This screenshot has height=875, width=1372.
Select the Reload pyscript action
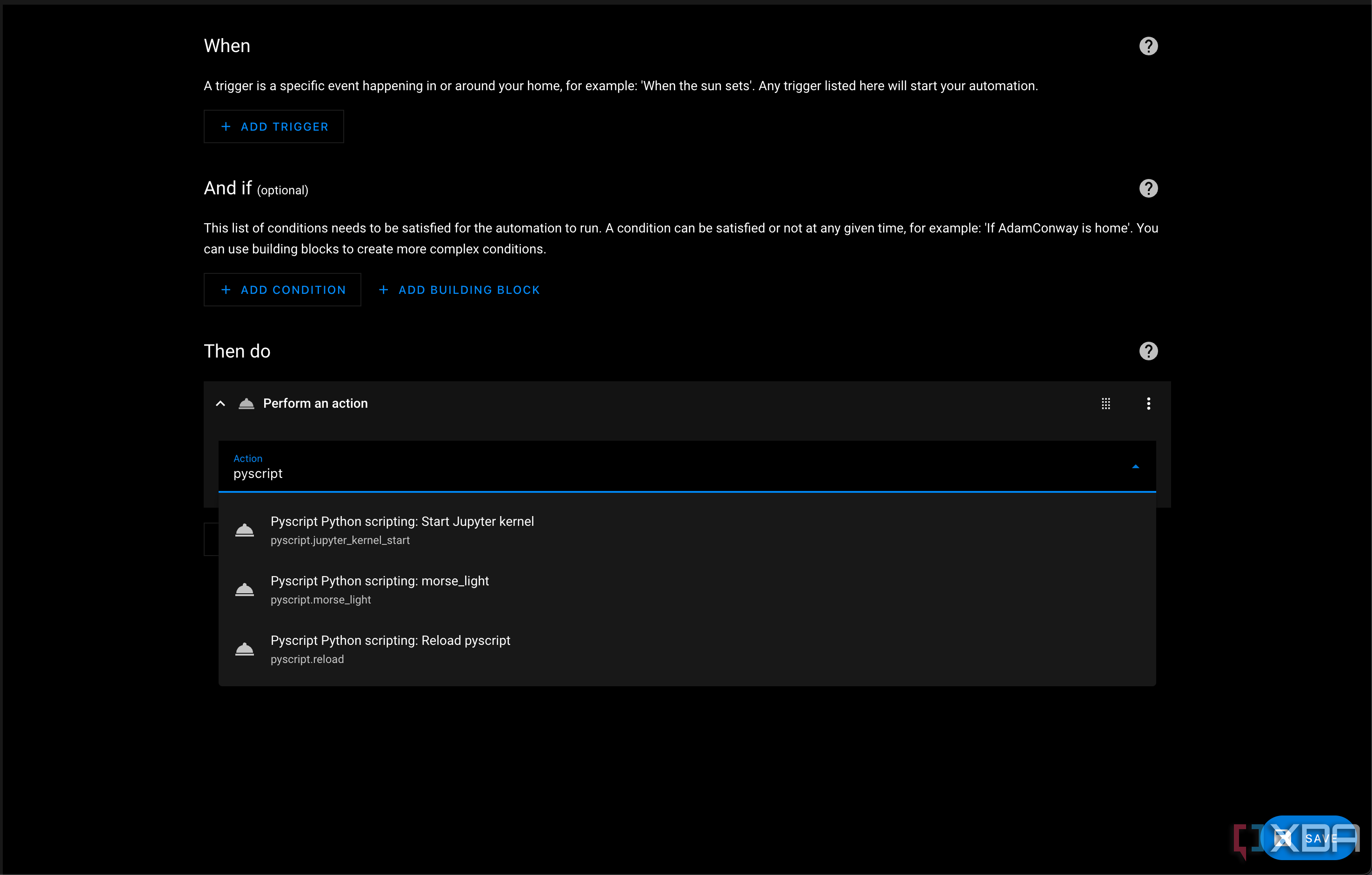coord(687,649)
